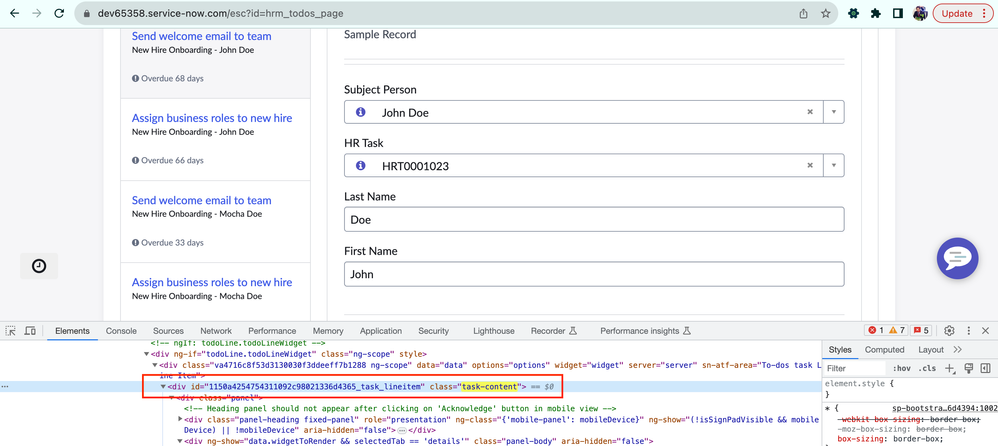
Task: Toggle the browser side panel icon
Action: pos(897,13)
